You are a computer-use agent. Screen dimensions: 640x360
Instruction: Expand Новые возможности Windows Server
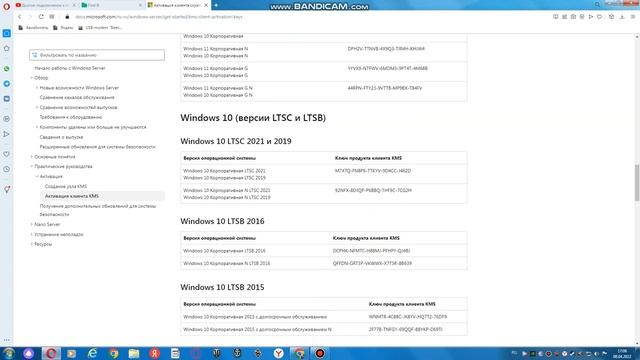[x=37, y=88]
